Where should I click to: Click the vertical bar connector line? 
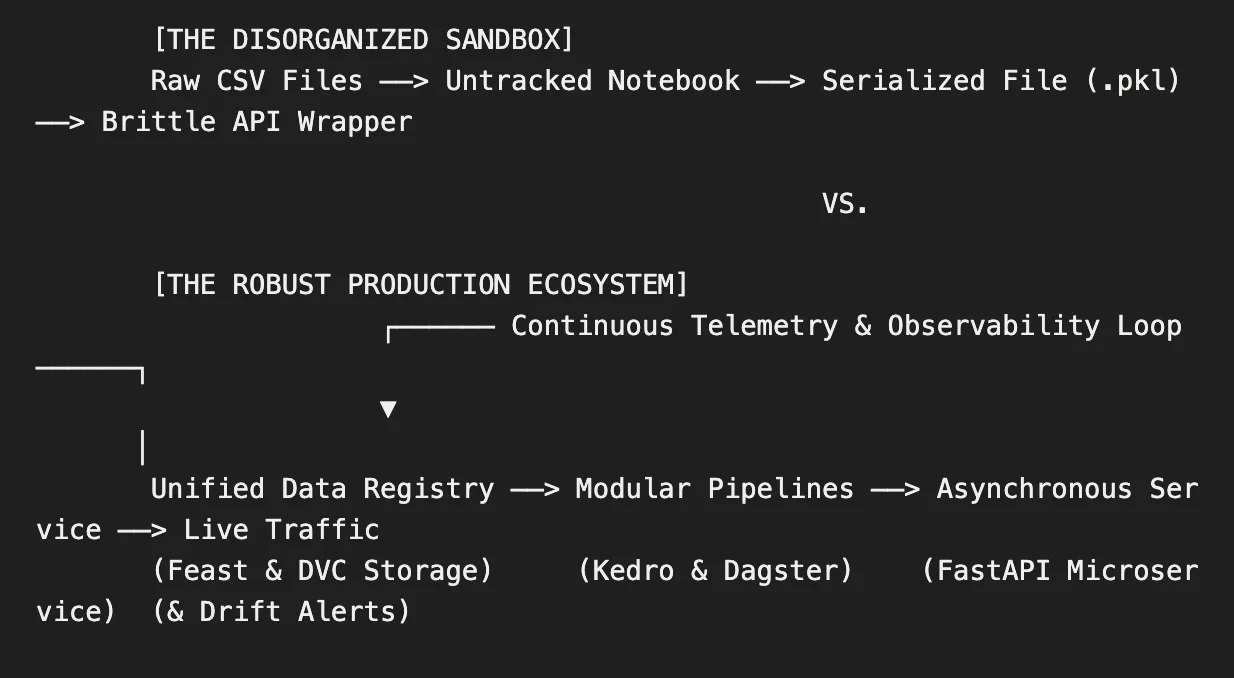coord(142,447)
